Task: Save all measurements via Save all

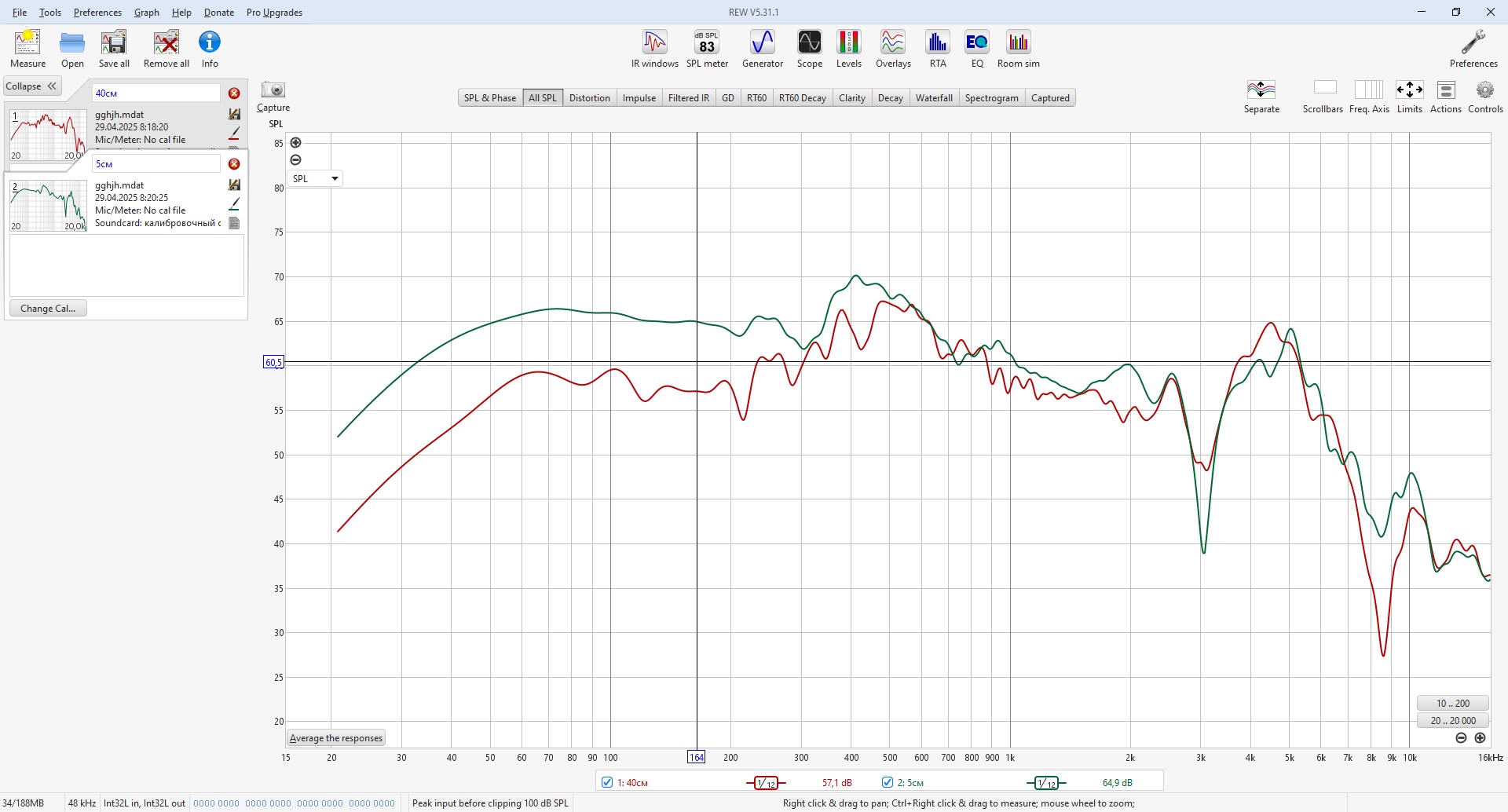Action: click(x=114, y=49)
